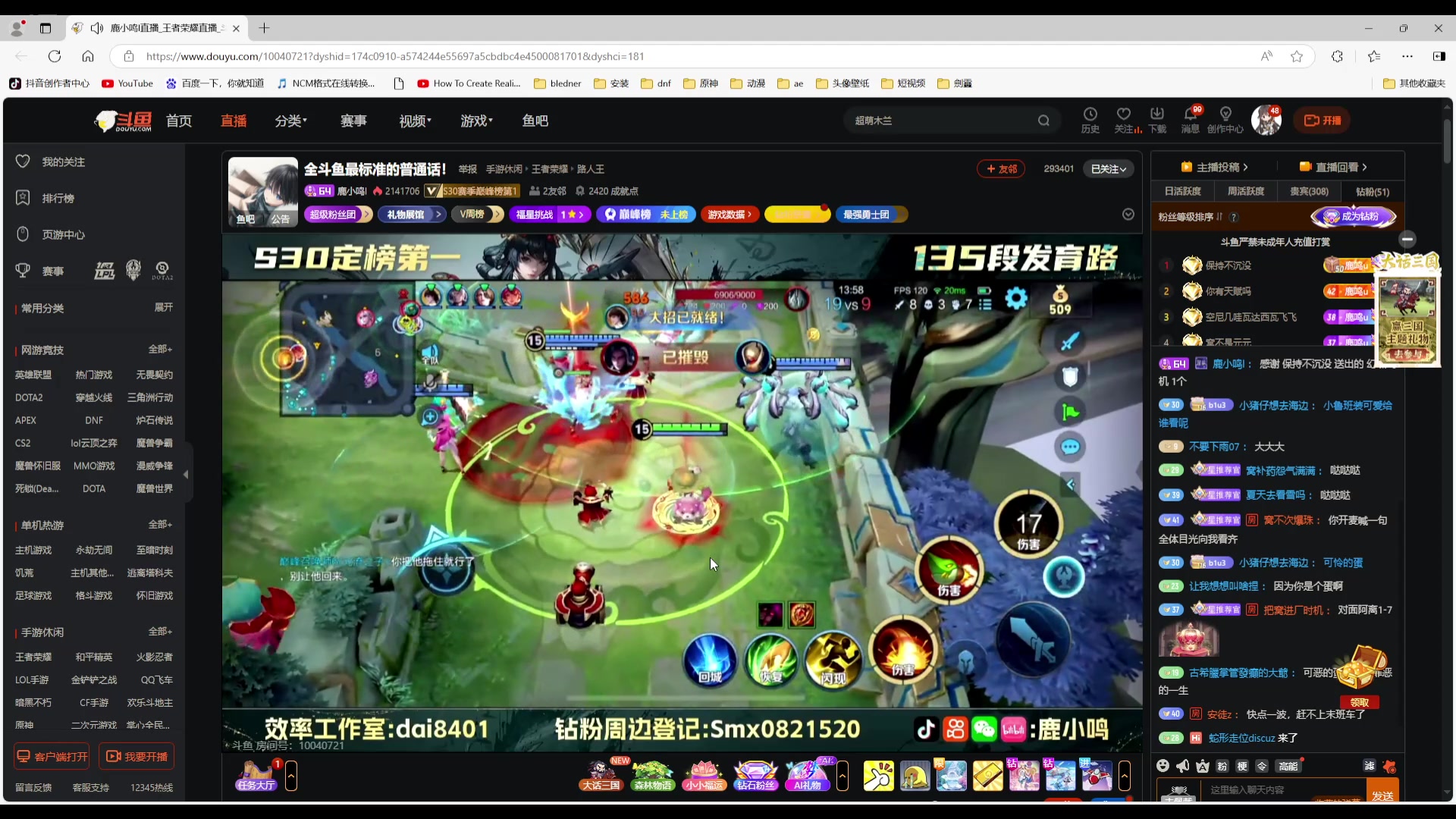Click 成为钻粉 button
Image resolution: width=1456 pixels, height=819 pixels.
1354,217
